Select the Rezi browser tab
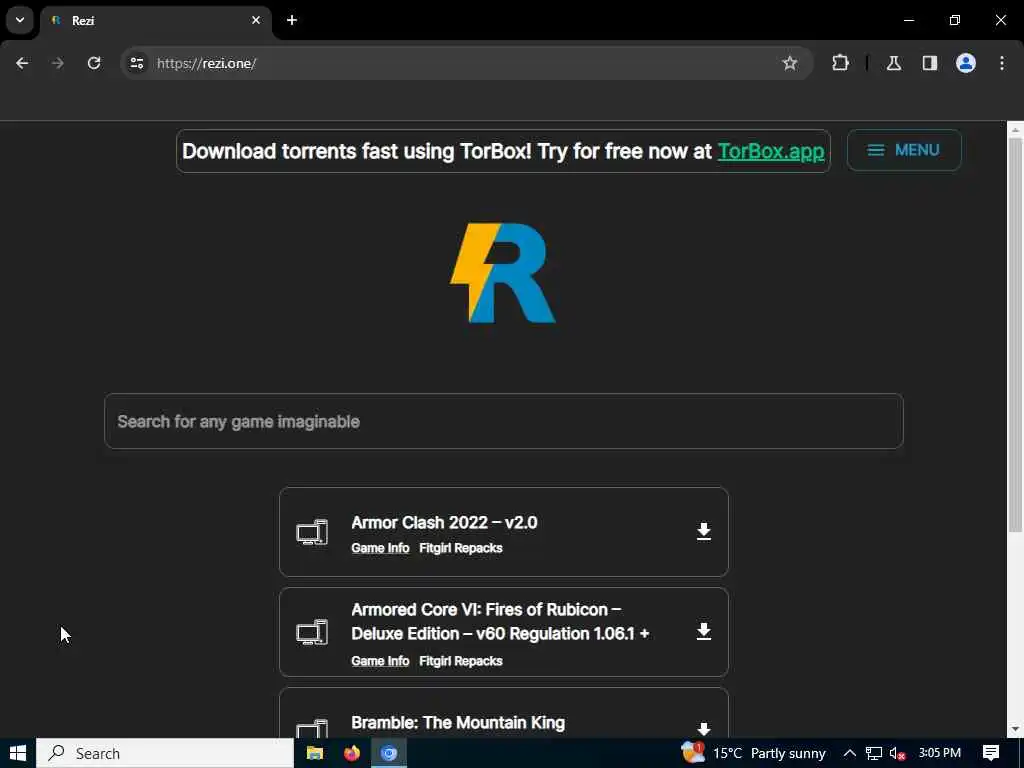Image resolution: width=1024 pixels, height=768 pixels. [x=155, y=20]
